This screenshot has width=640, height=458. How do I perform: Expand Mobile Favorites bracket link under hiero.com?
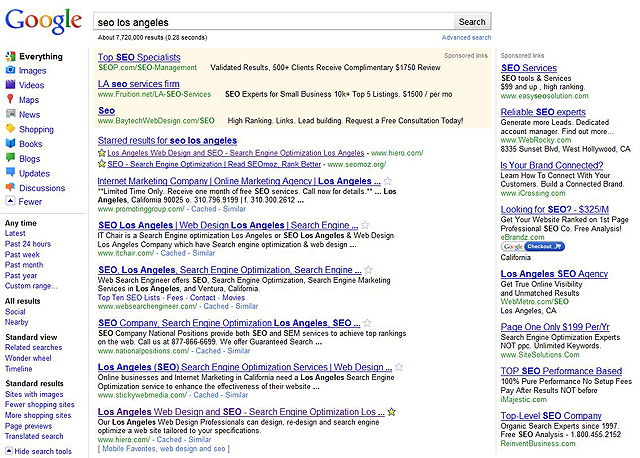[163, 449]
